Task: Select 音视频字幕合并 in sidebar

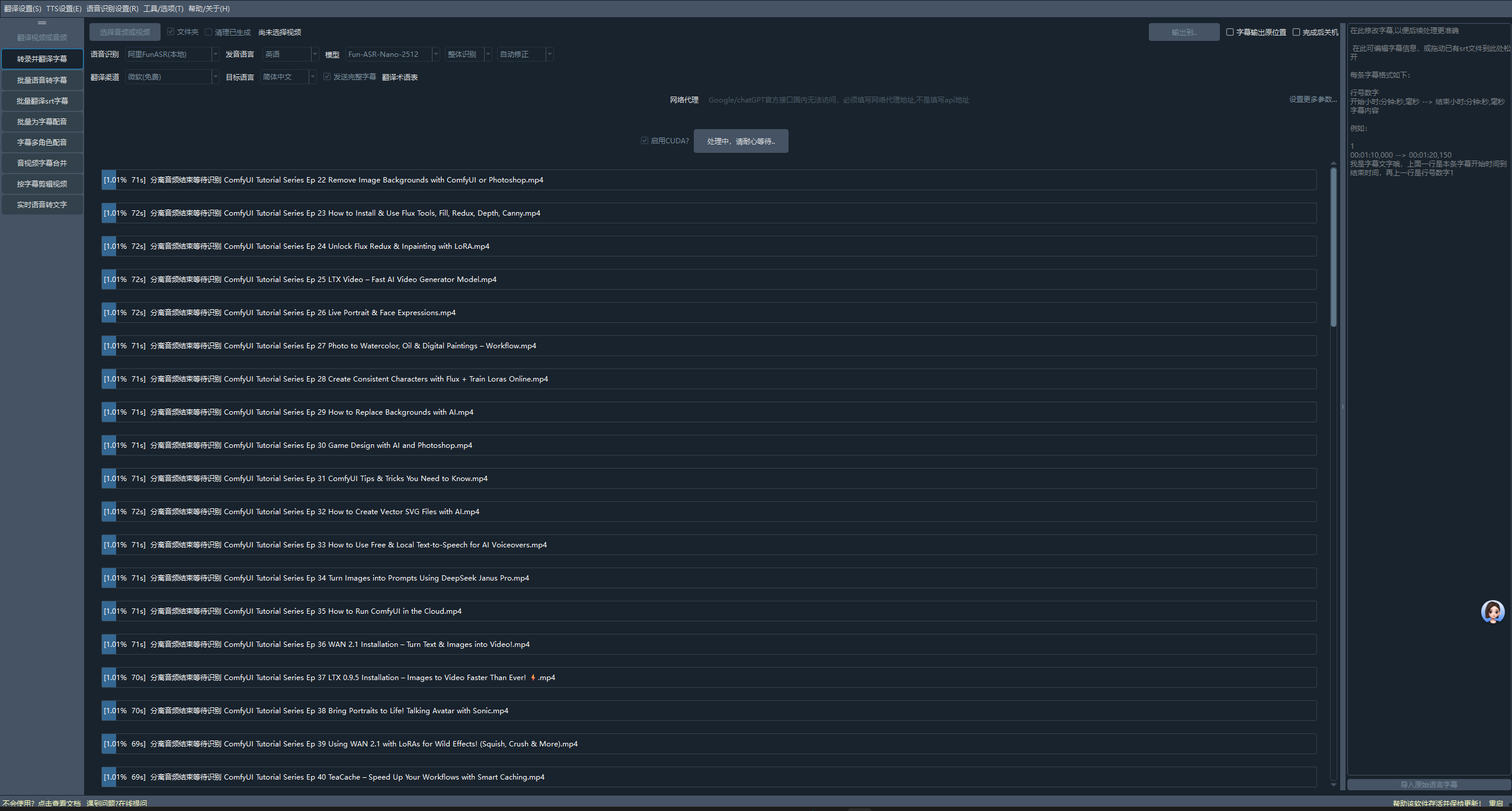Action: click(42, 163)
